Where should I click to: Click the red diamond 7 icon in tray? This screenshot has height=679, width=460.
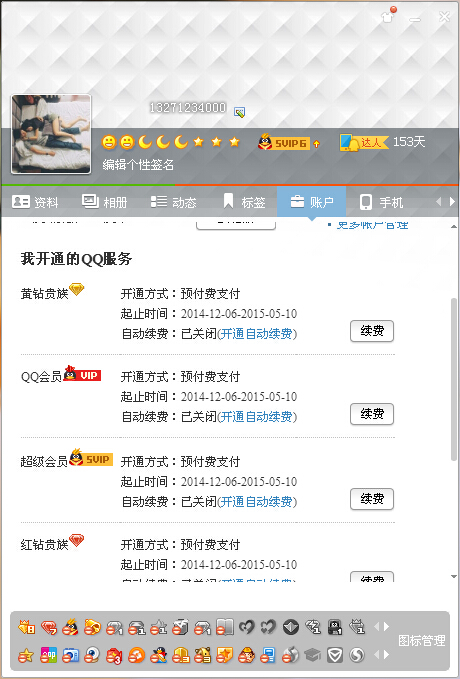pyautogui.click(x=49, y=627)
